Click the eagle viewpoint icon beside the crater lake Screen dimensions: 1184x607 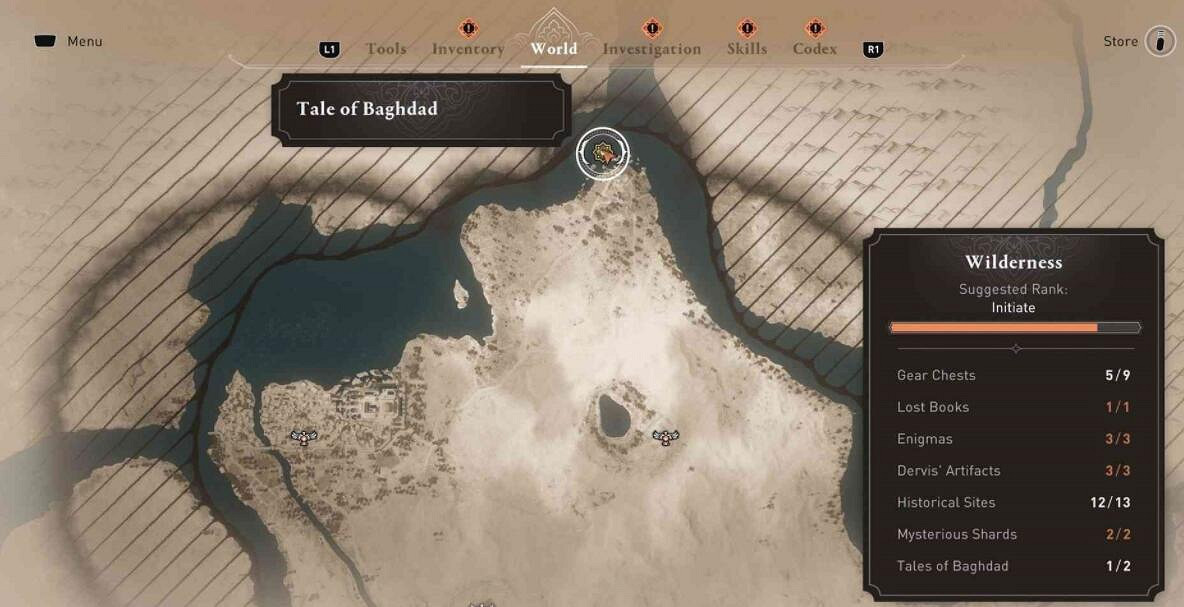665,436
